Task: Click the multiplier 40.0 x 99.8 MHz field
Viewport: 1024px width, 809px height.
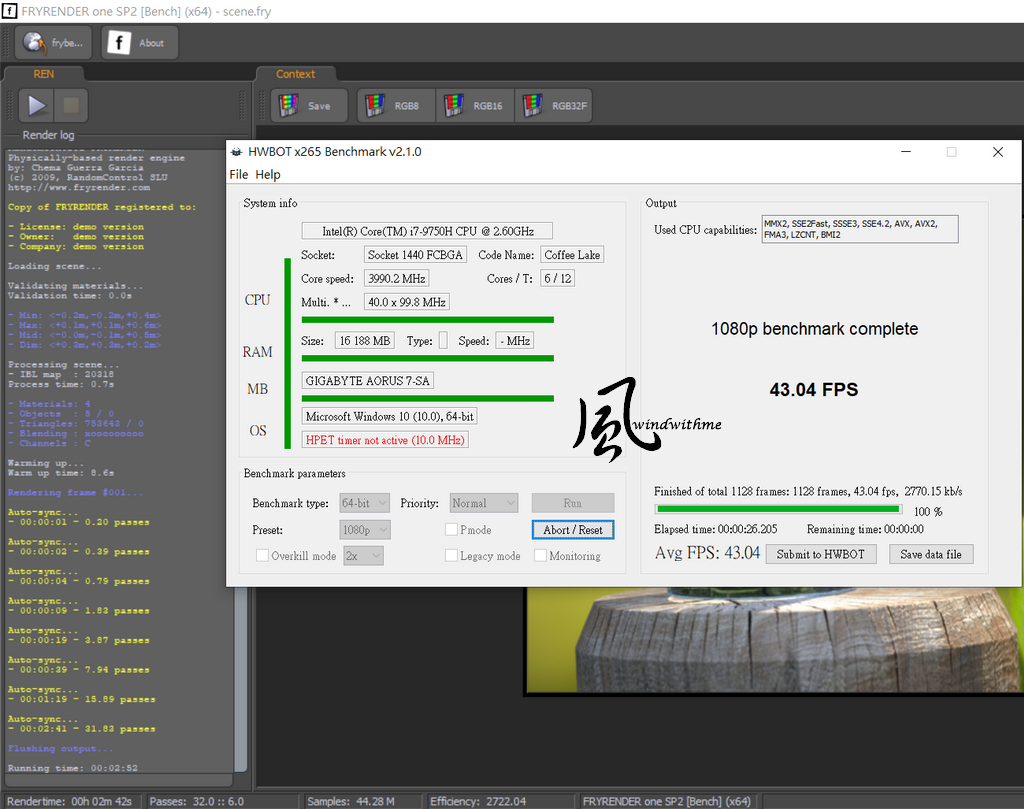Action: click(x=407, y=302)
